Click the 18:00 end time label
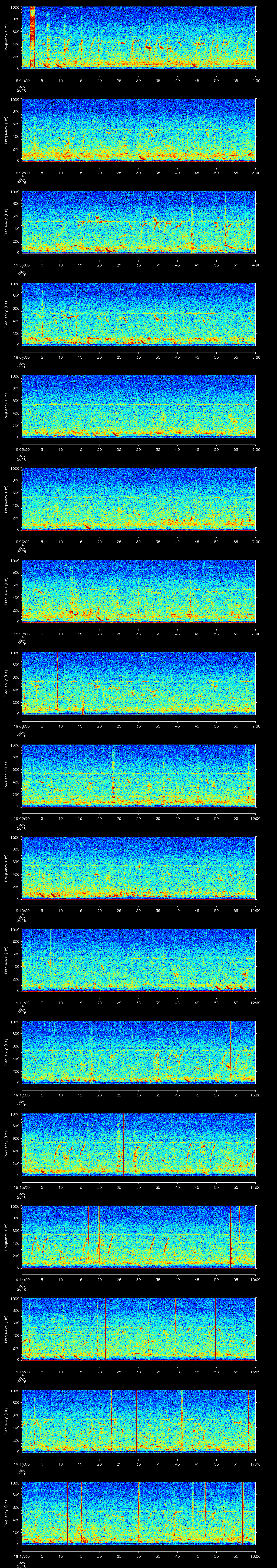 pyautogui.click(x=256, y=1556)
